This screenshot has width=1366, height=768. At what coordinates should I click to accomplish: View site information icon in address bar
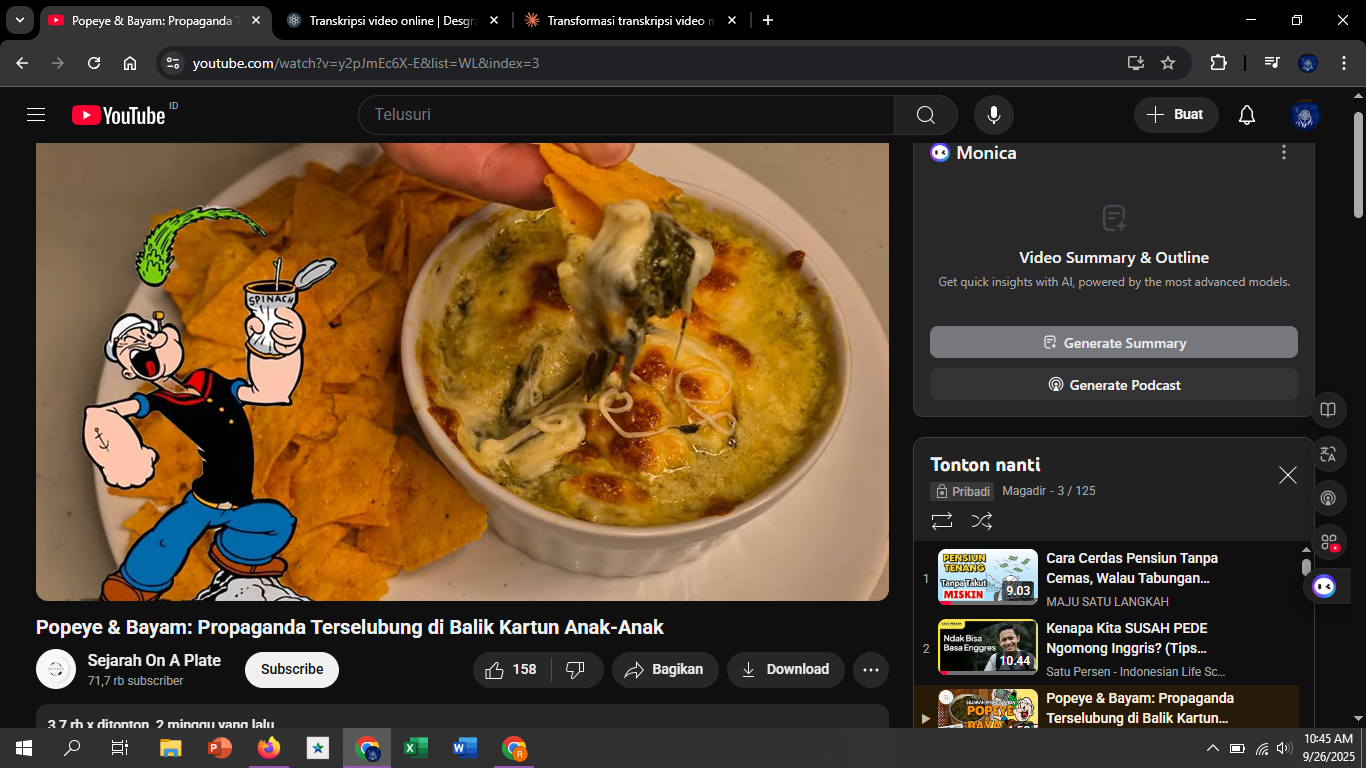pos(173,63)
